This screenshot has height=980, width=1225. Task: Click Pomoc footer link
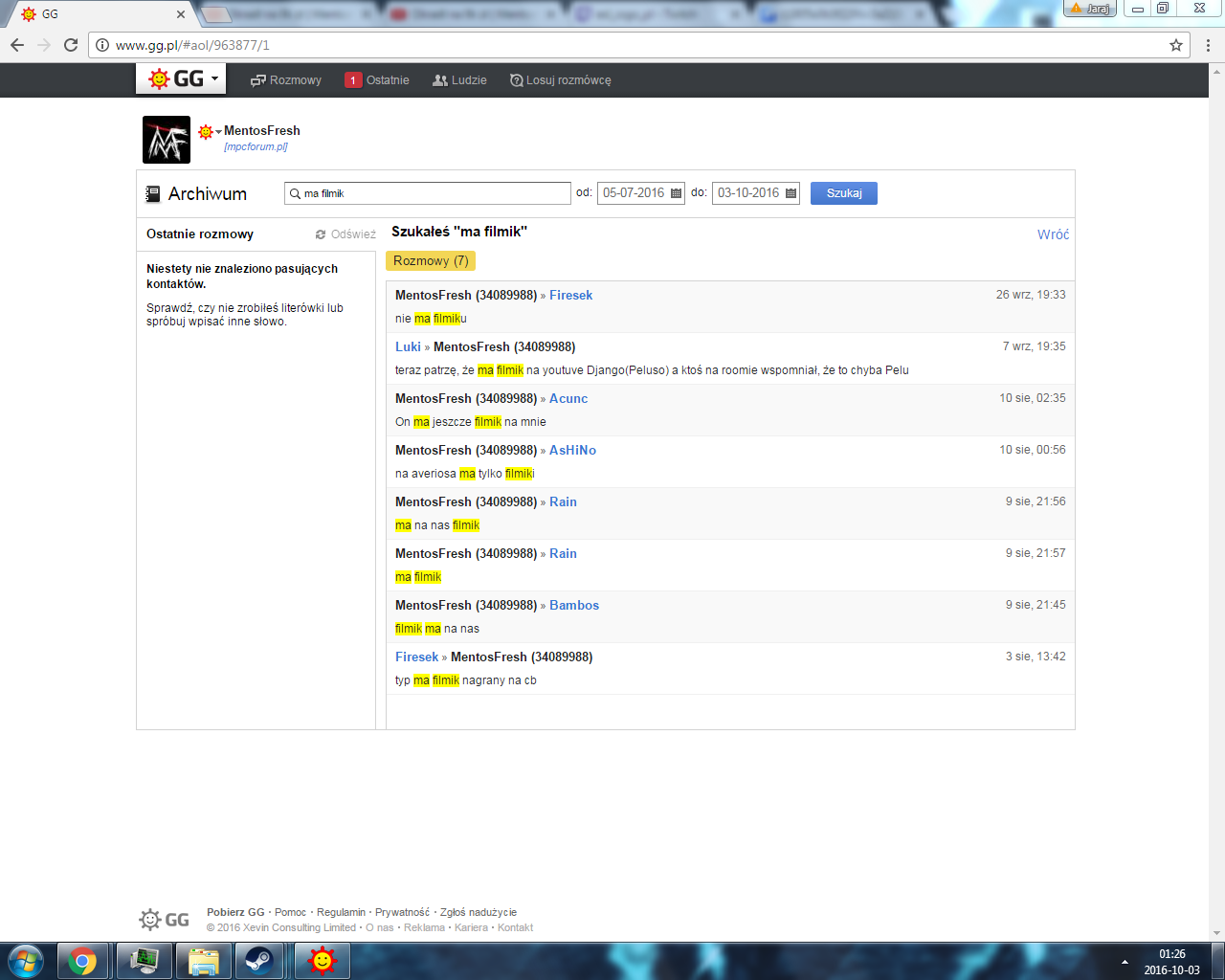(x=290, y=912)
